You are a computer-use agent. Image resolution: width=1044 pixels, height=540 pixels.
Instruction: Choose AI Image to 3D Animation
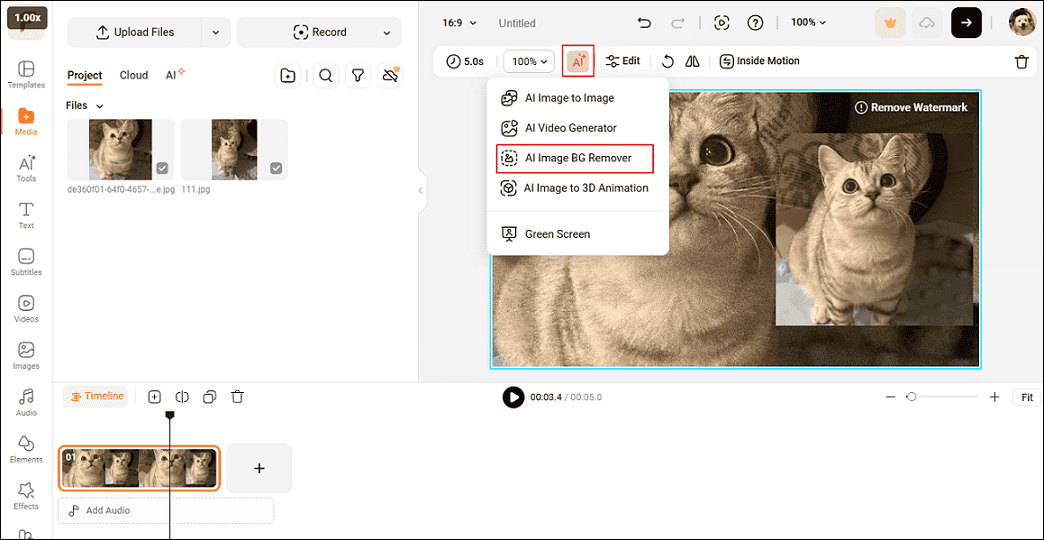point(577,188)
